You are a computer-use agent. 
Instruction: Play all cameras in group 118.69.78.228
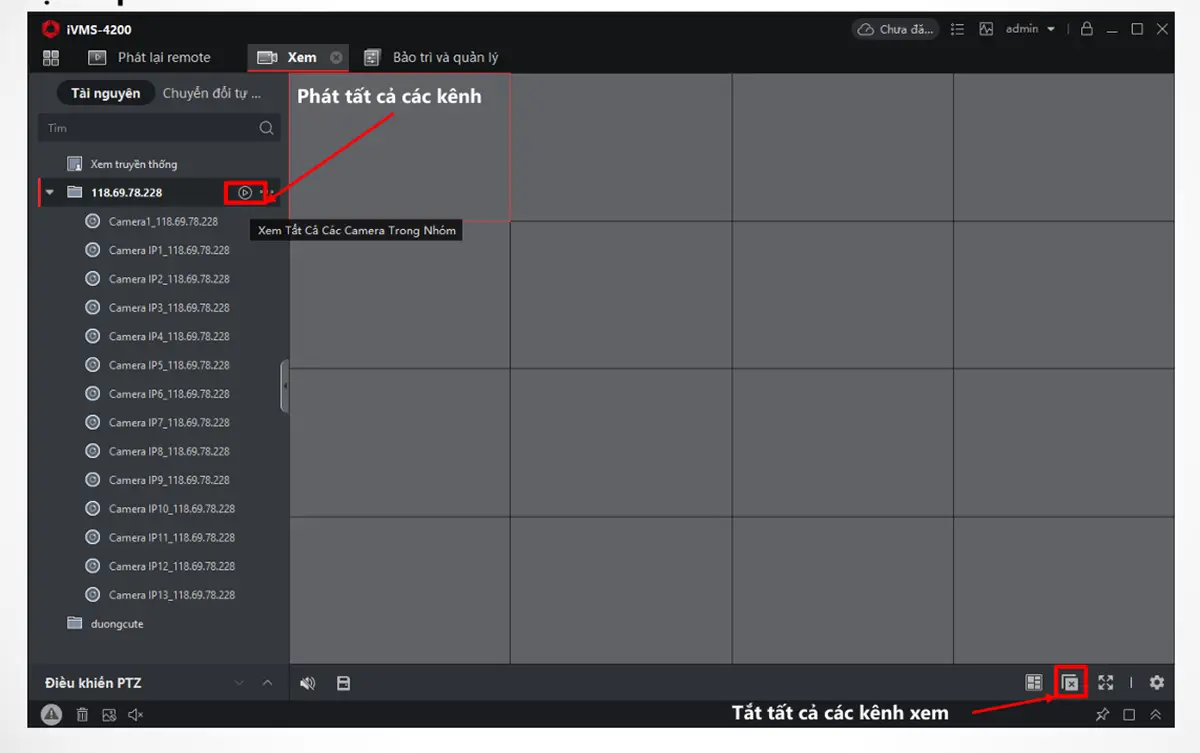coord(245,192)
